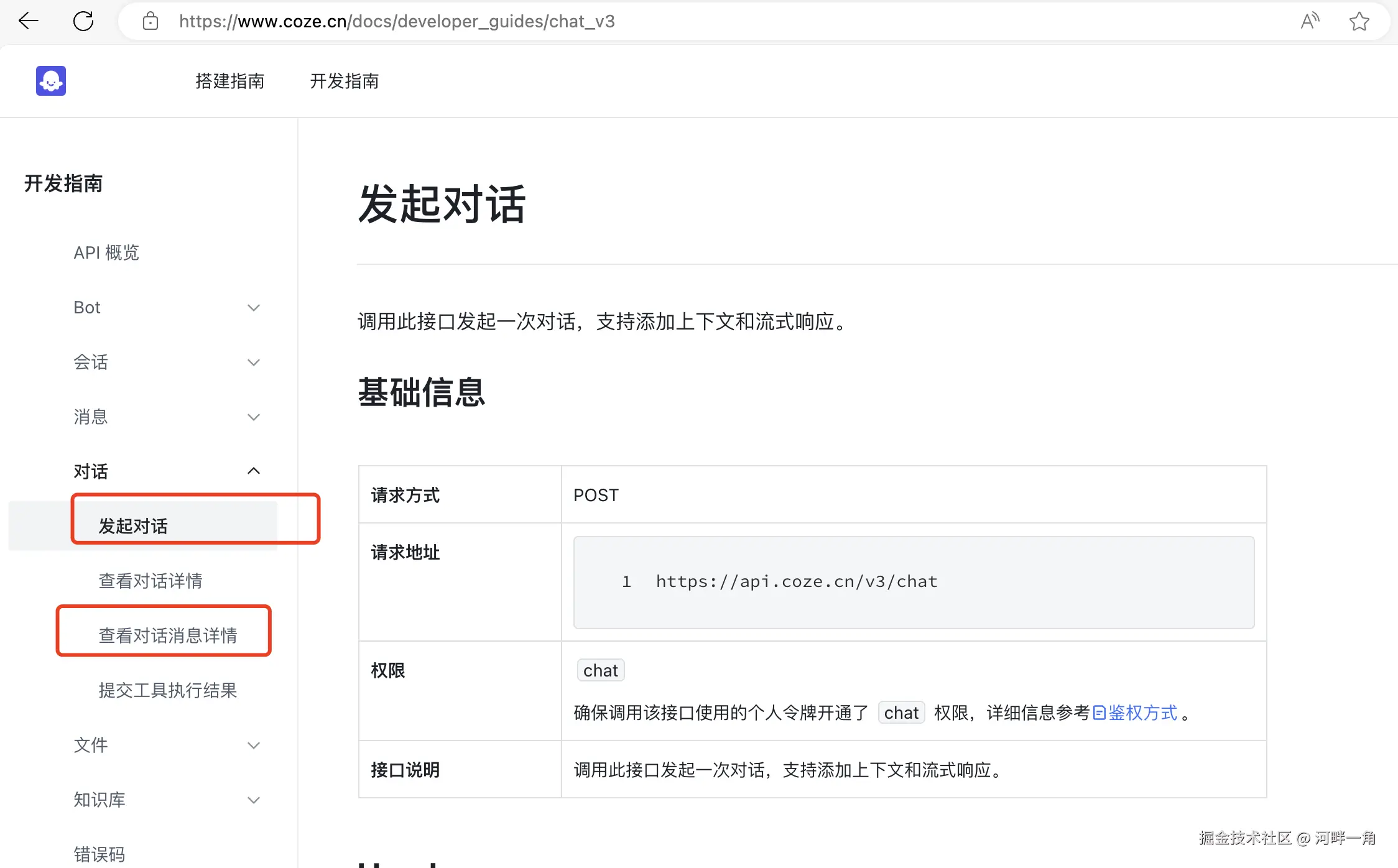Expand the 知识库 section chevron
1398x868 pixels.
click(253, 800)
